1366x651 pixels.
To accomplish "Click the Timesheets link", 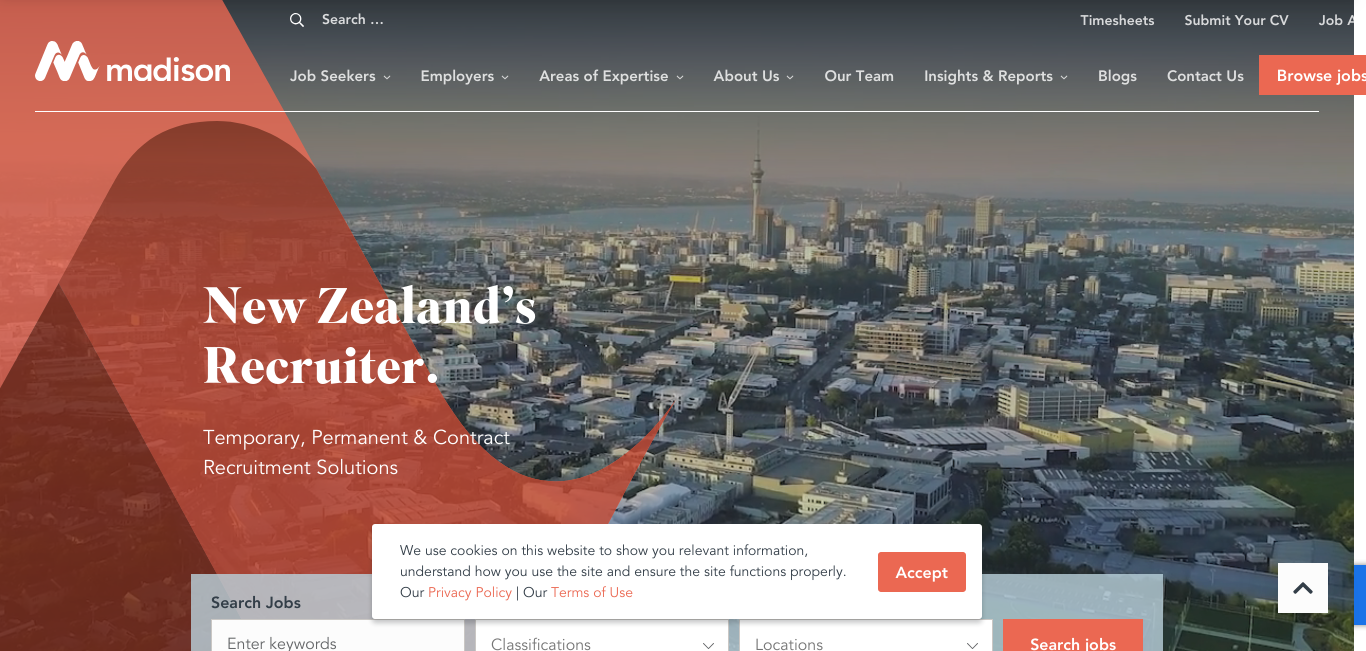I will (1117, 20).
